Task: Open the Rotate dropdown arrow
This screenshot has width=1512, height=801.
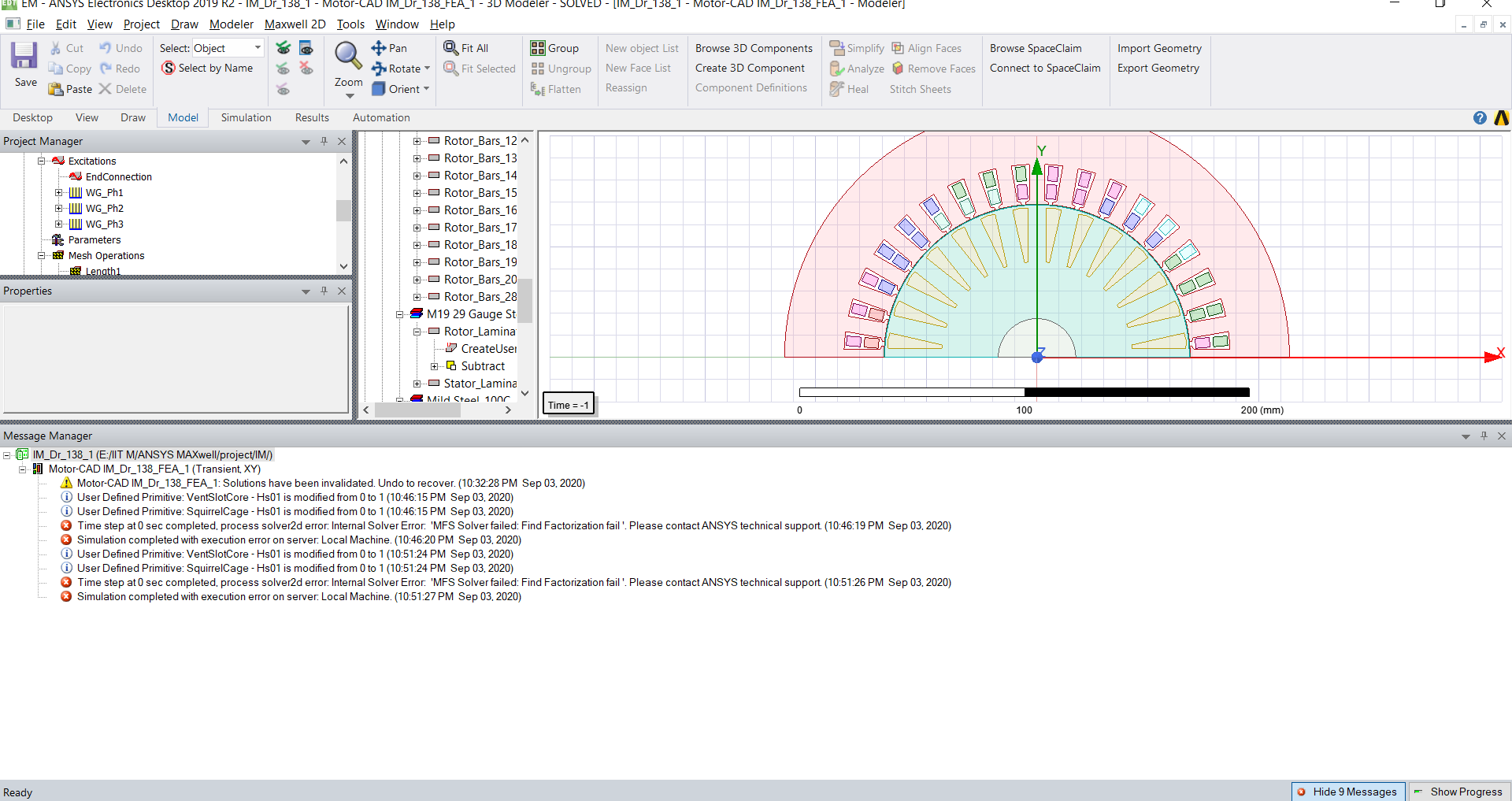Action: tap(427, 69)
